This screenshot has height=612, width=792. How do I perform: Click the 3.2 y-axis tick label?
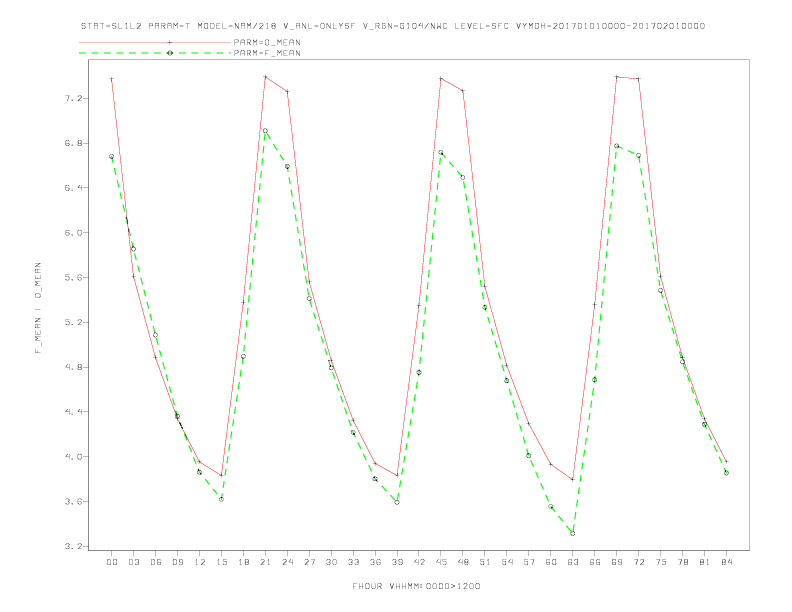(73, 546)
